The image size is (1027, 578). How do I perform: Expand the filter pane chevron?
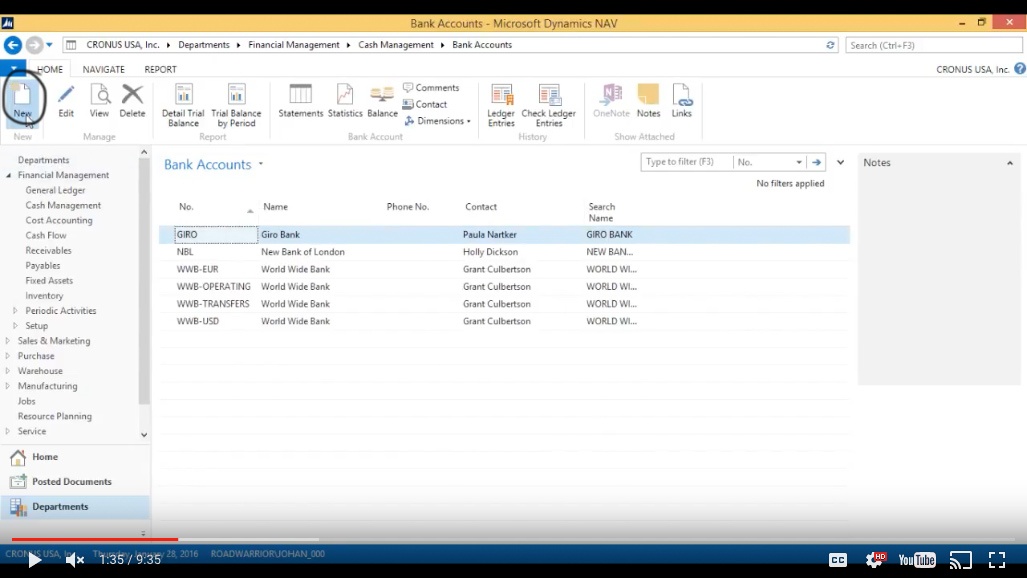tap(840, 162)
